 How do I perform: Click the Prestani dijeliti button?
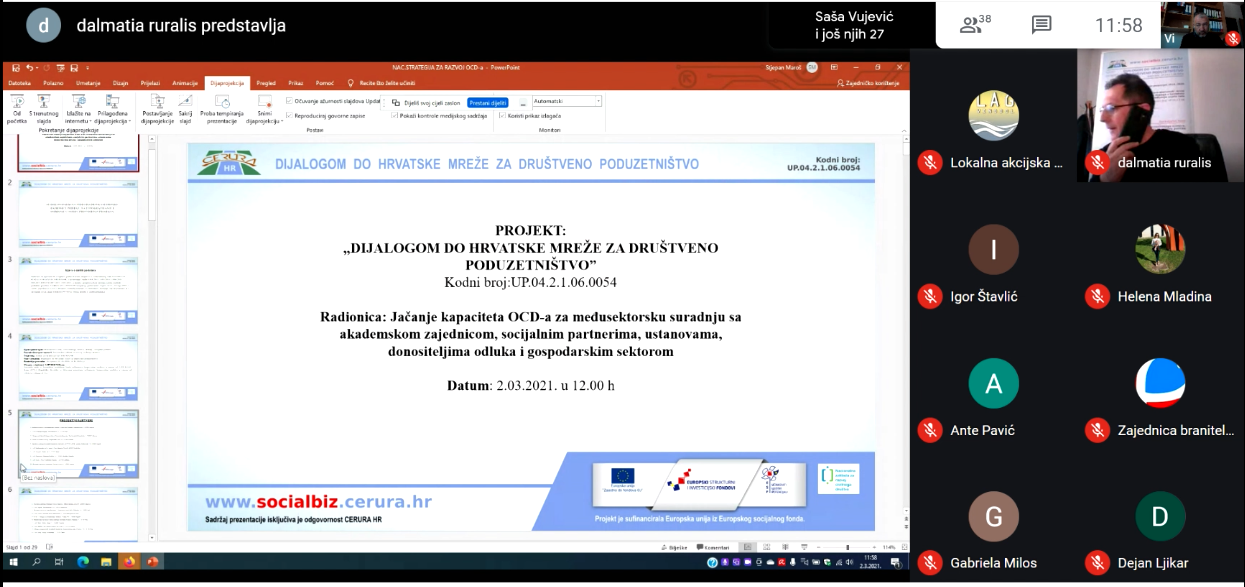[488, 102]
